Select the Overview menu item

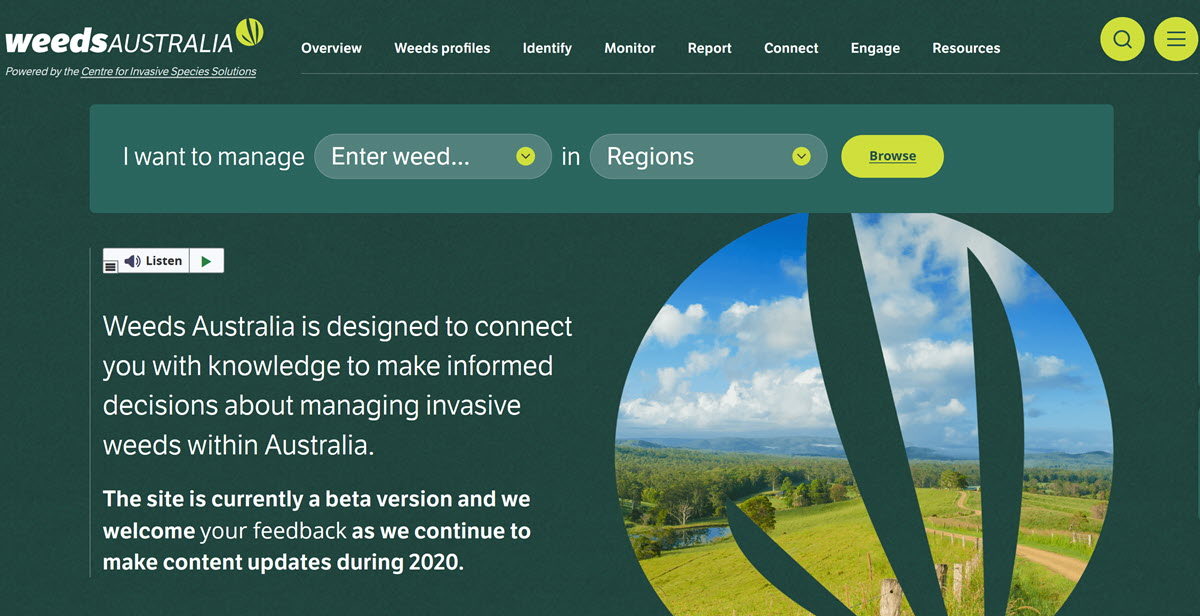click(x=331, y=48)
